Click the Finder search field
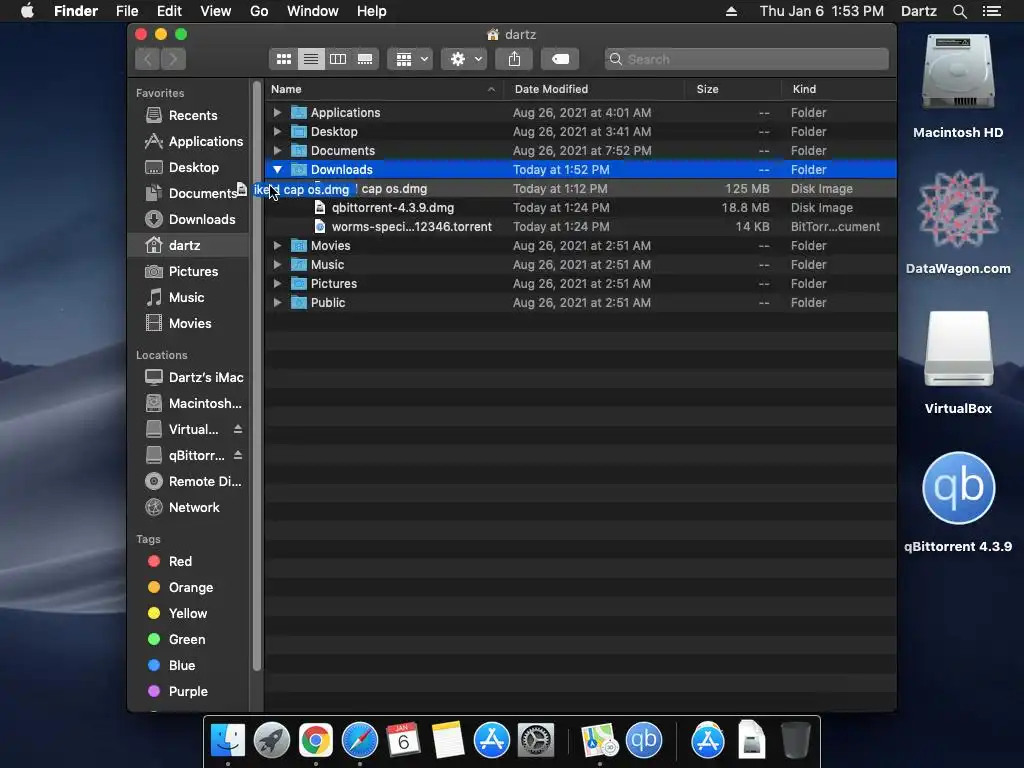 [746, 59]
